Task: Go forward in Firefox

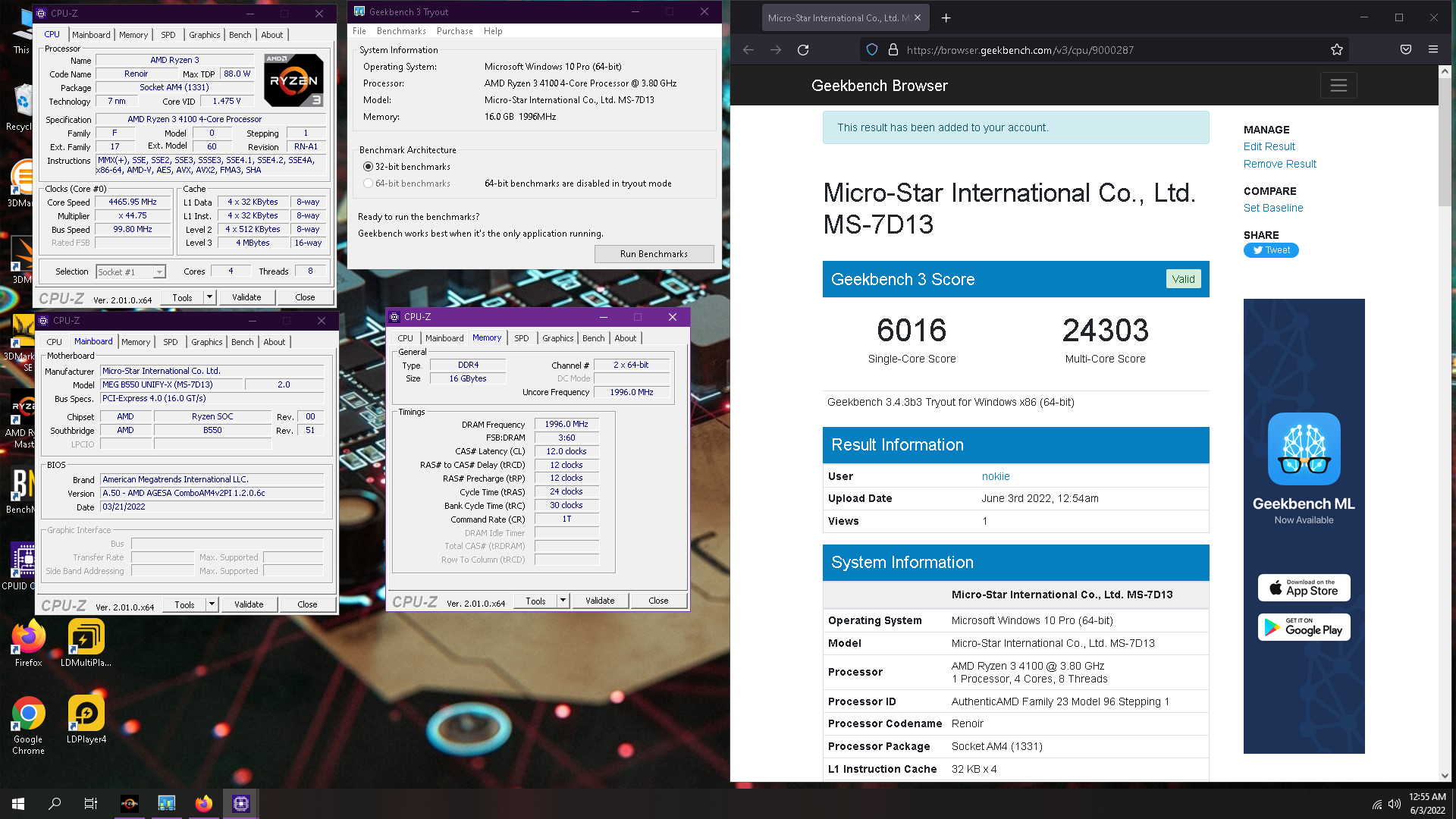Action: pyautogui.click(x=776, y=50)
